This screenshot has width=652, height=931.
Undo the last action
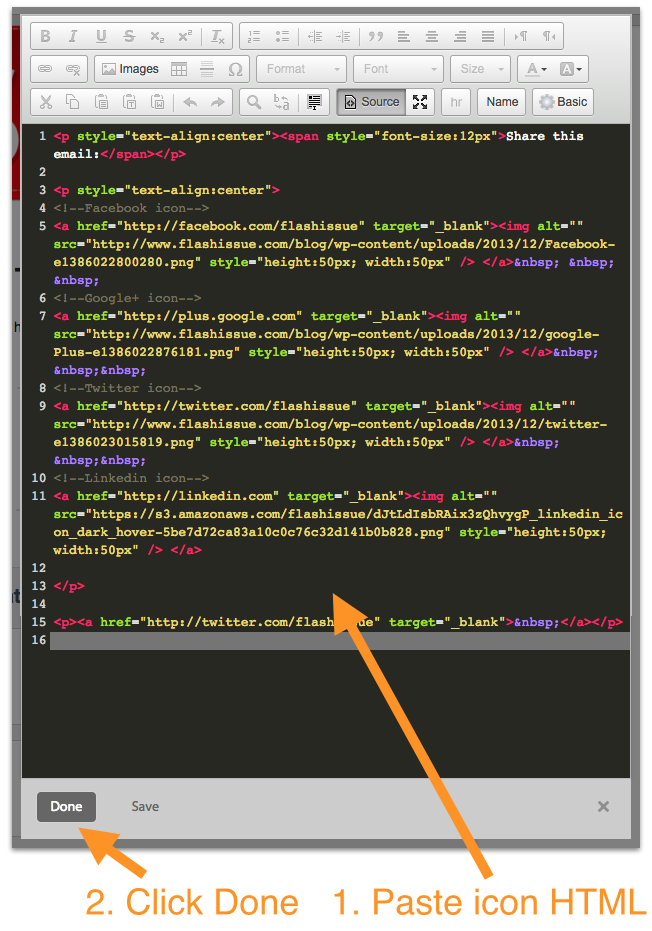pos(190,102)
